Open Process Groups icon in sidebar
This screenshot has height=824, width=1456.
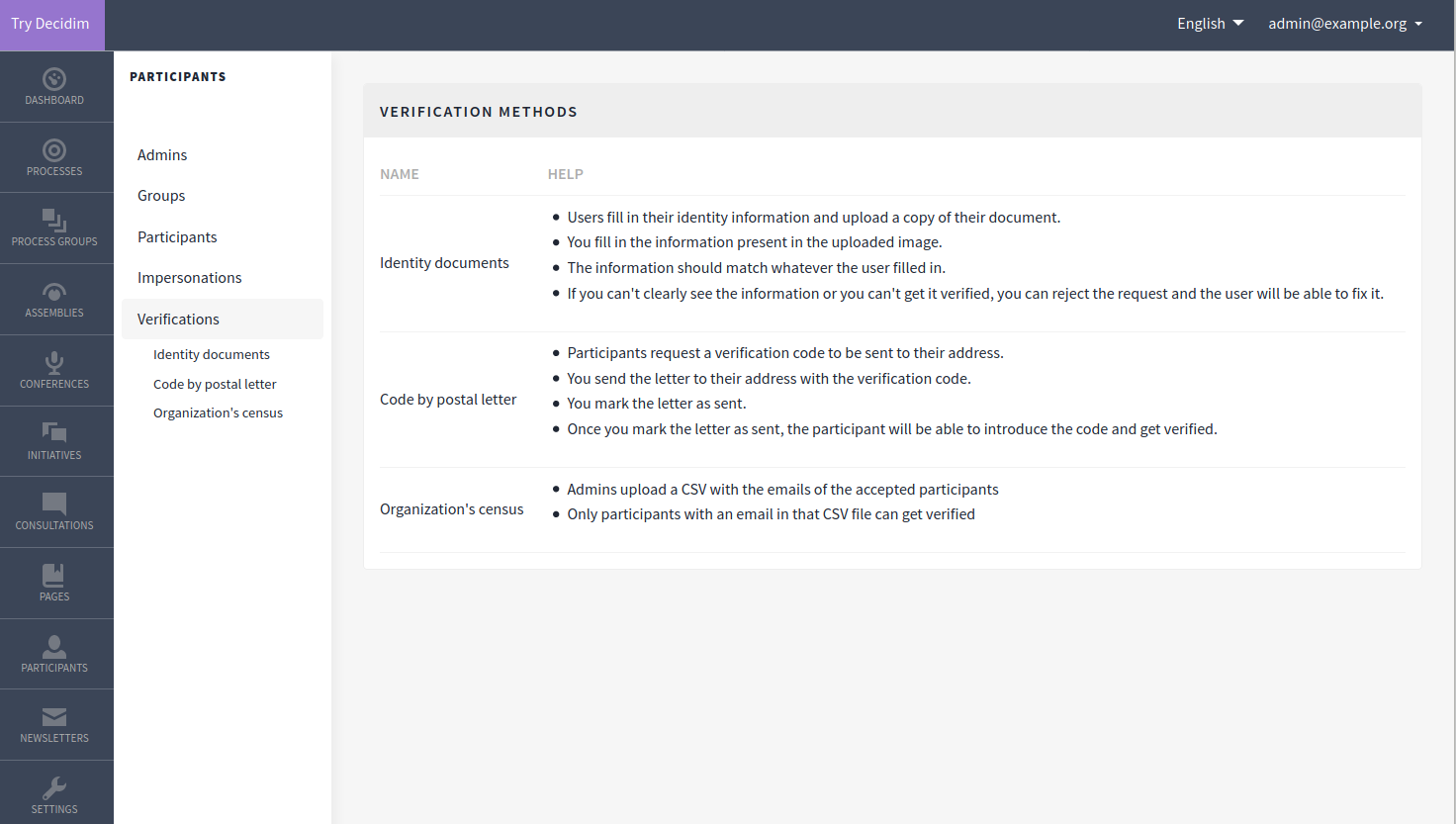click(54, 221)
